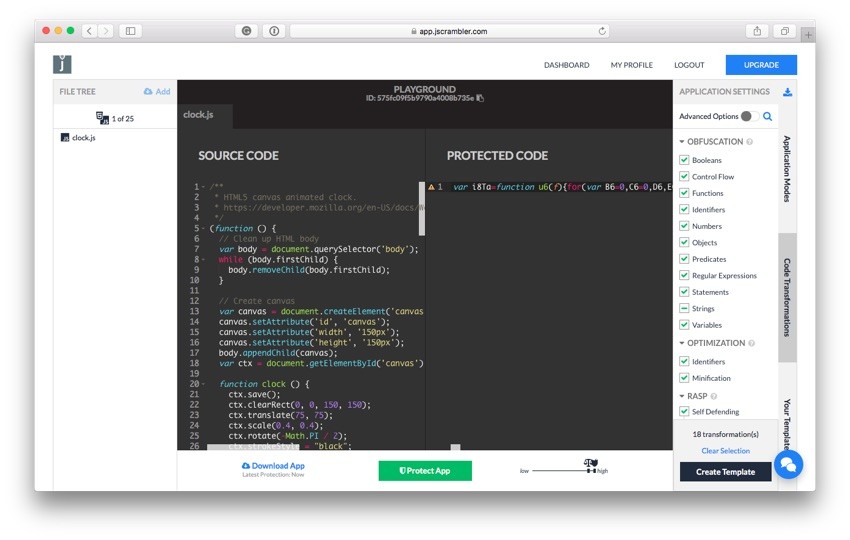Click the Safari back arrow
Image resolution: width=850 pixels, height=540 pixels.
pos(89,31)
